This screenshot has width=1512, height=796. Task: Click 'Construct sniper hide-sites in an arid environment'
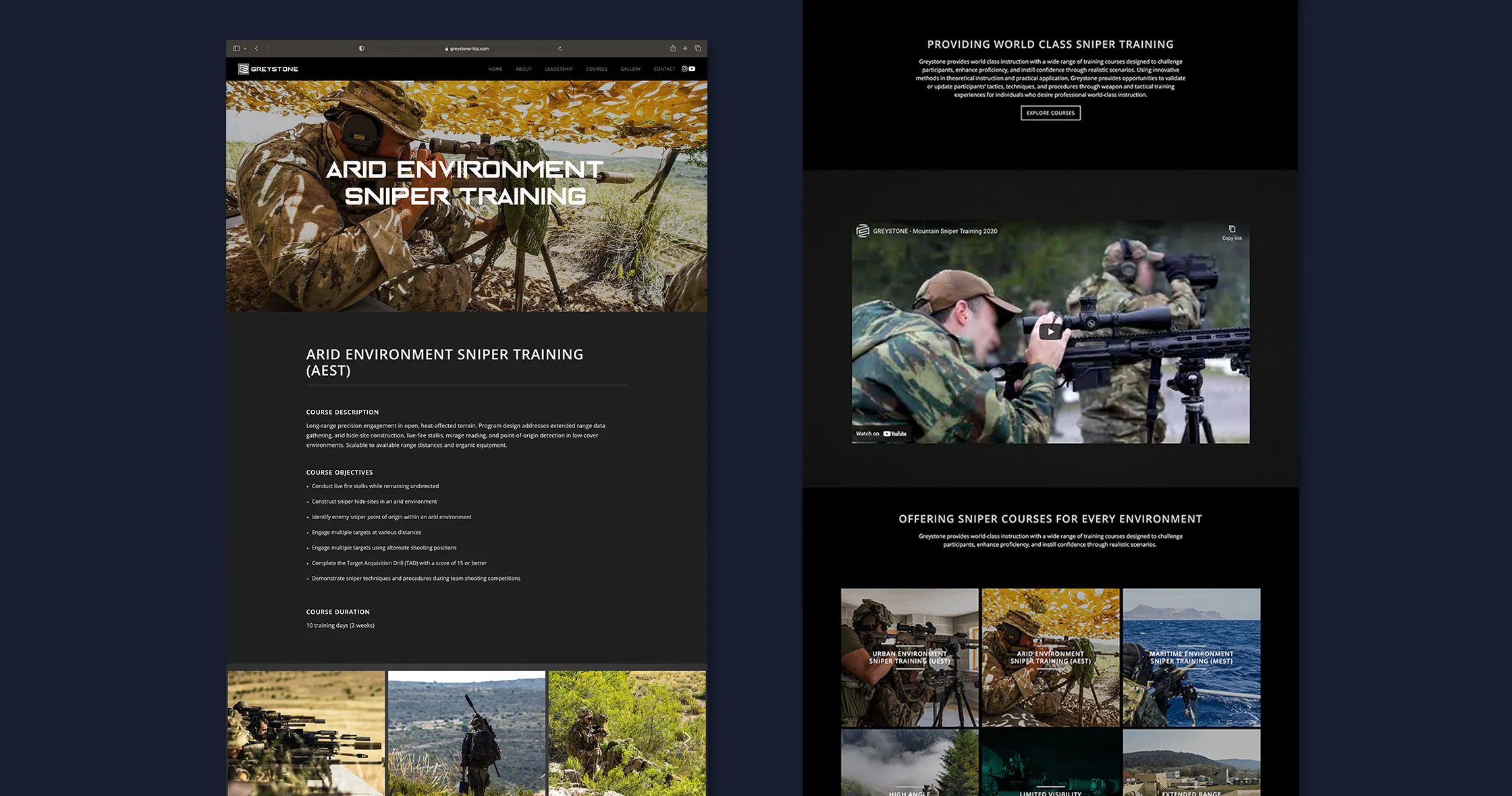click(374, 502)
